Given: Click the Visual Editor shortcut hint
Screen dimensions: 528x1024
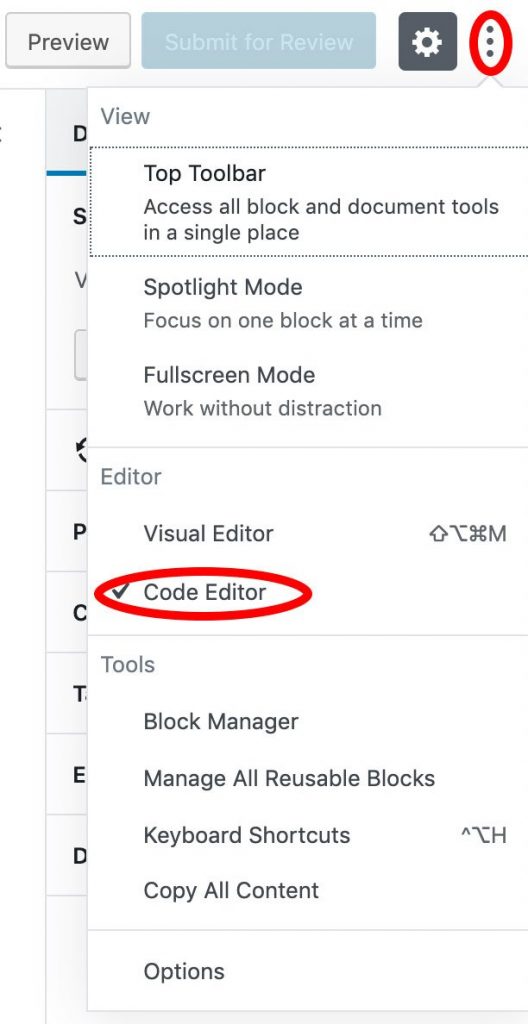Looking at the screenshot, I should coord(468,534).
